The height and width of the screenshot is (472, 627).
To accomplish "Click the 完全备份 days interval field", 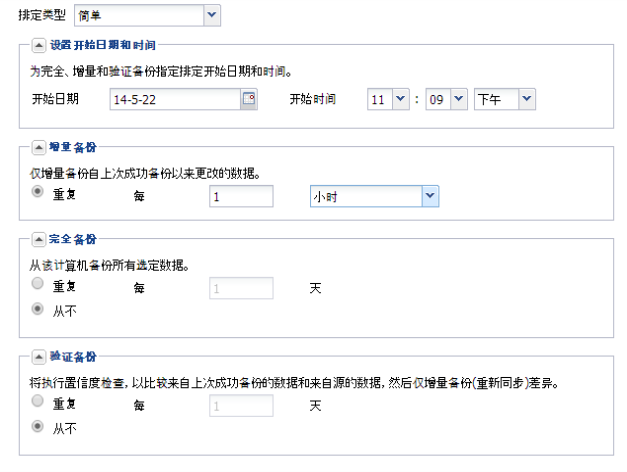I will [241, 288].
